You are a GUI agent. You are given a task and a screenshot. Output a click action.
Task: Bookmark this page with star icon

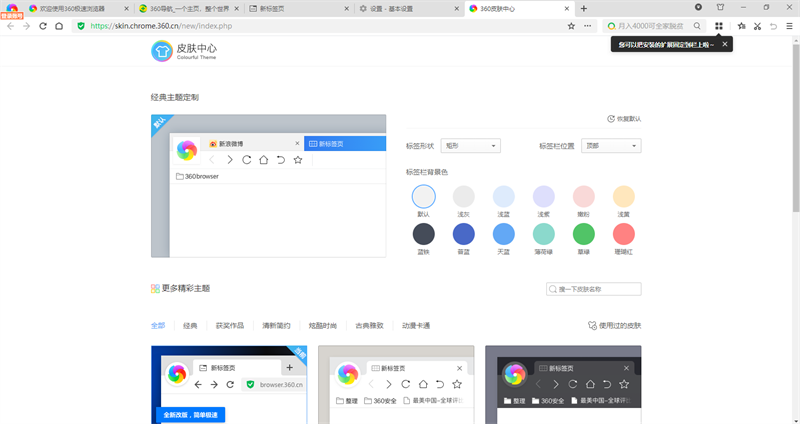coord(572,26)
